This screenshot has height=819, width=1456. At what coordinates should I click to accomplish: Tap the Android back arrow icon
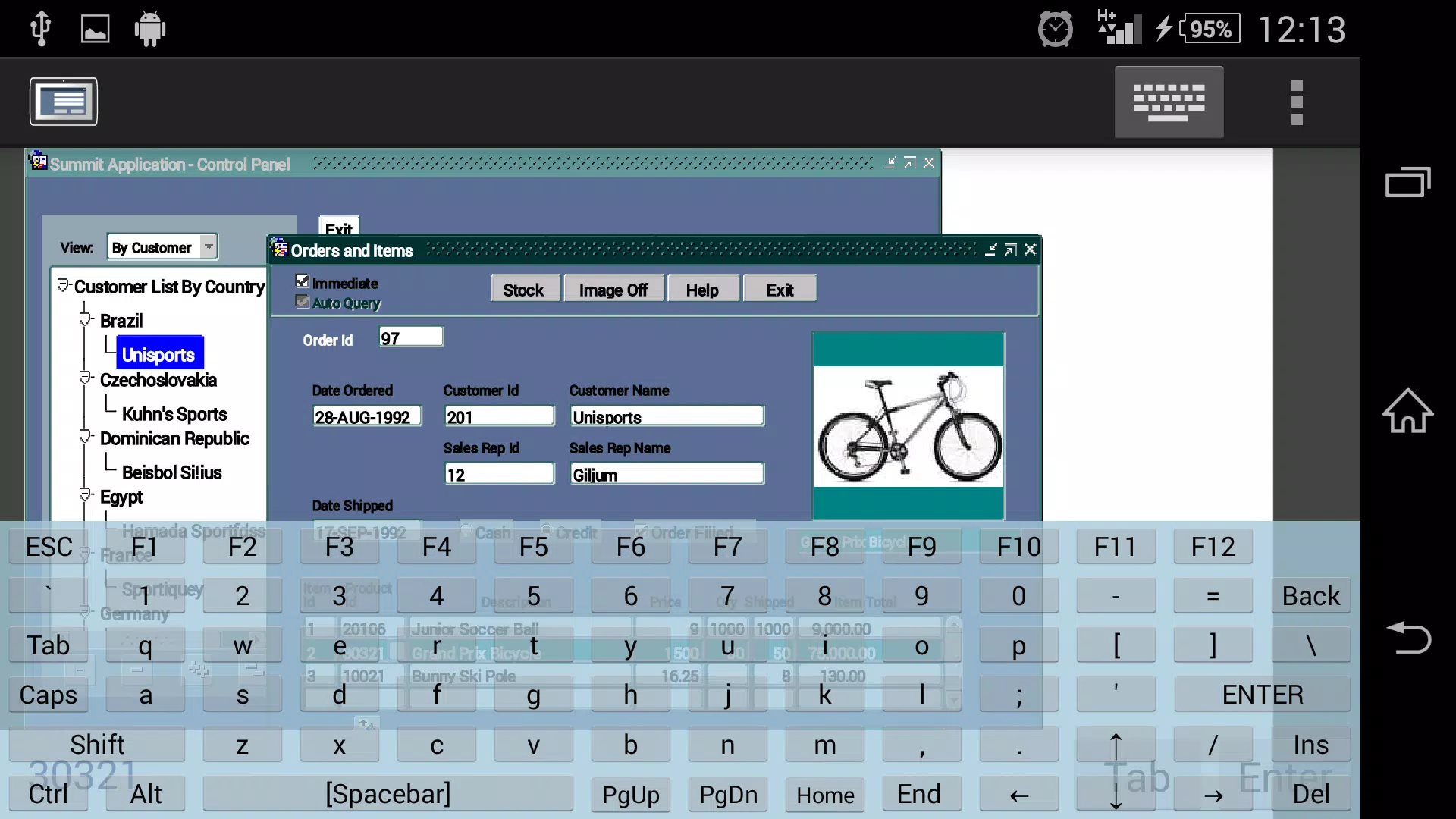coord(1408,638)
